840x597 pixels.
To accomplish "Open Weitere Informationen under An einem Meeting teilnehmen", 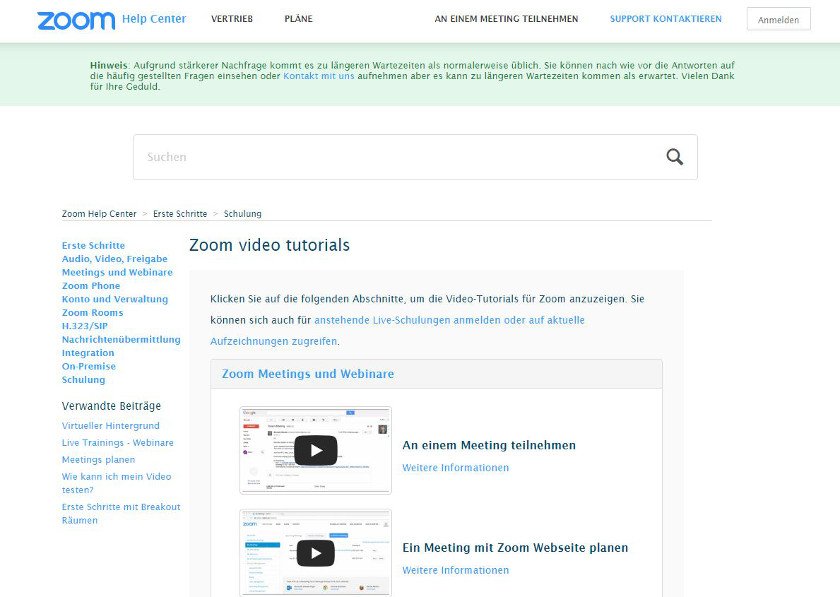I will 455,468.
